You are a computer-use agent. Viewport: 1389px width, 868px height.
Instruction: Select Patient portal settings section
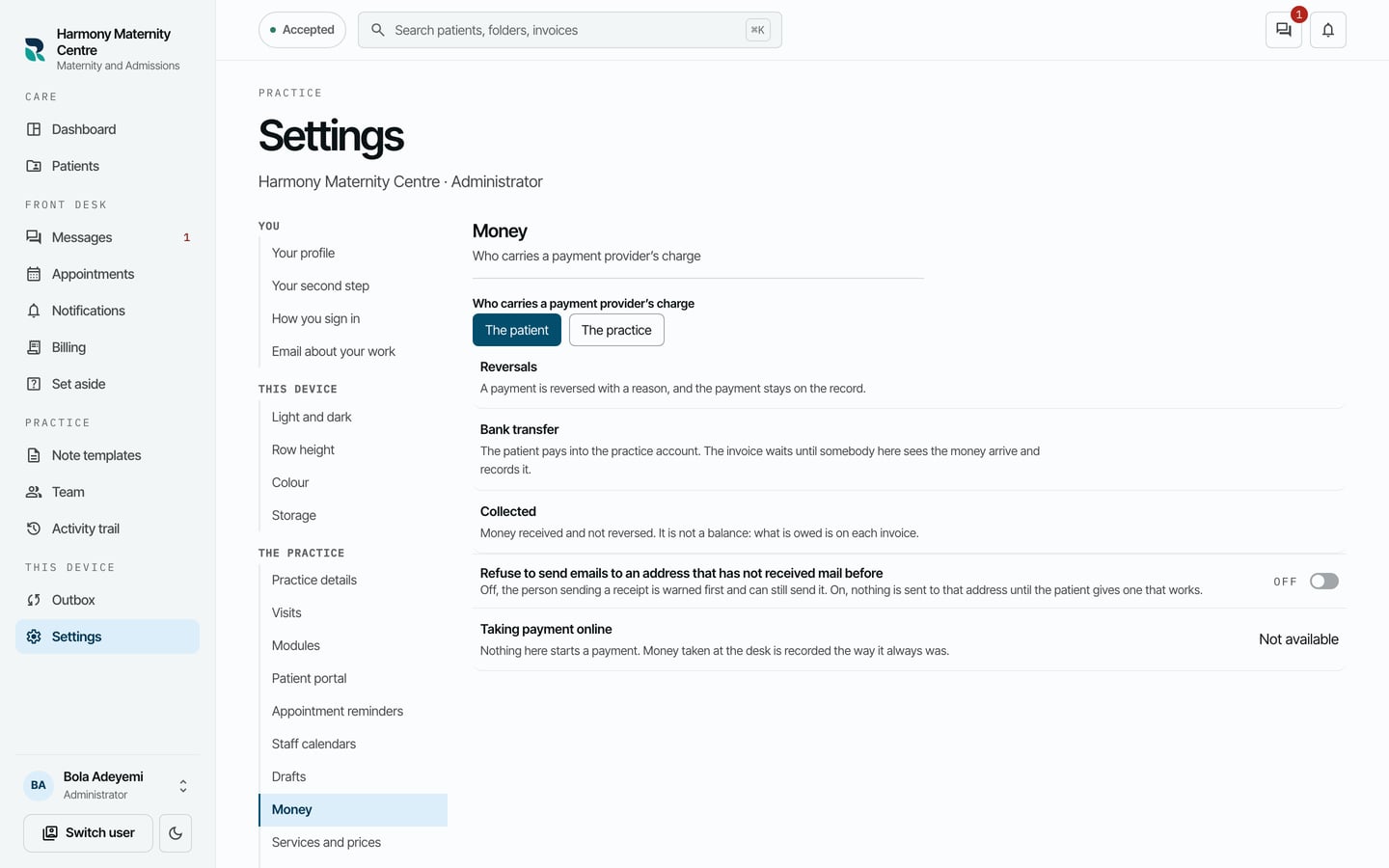click(353, 678)
